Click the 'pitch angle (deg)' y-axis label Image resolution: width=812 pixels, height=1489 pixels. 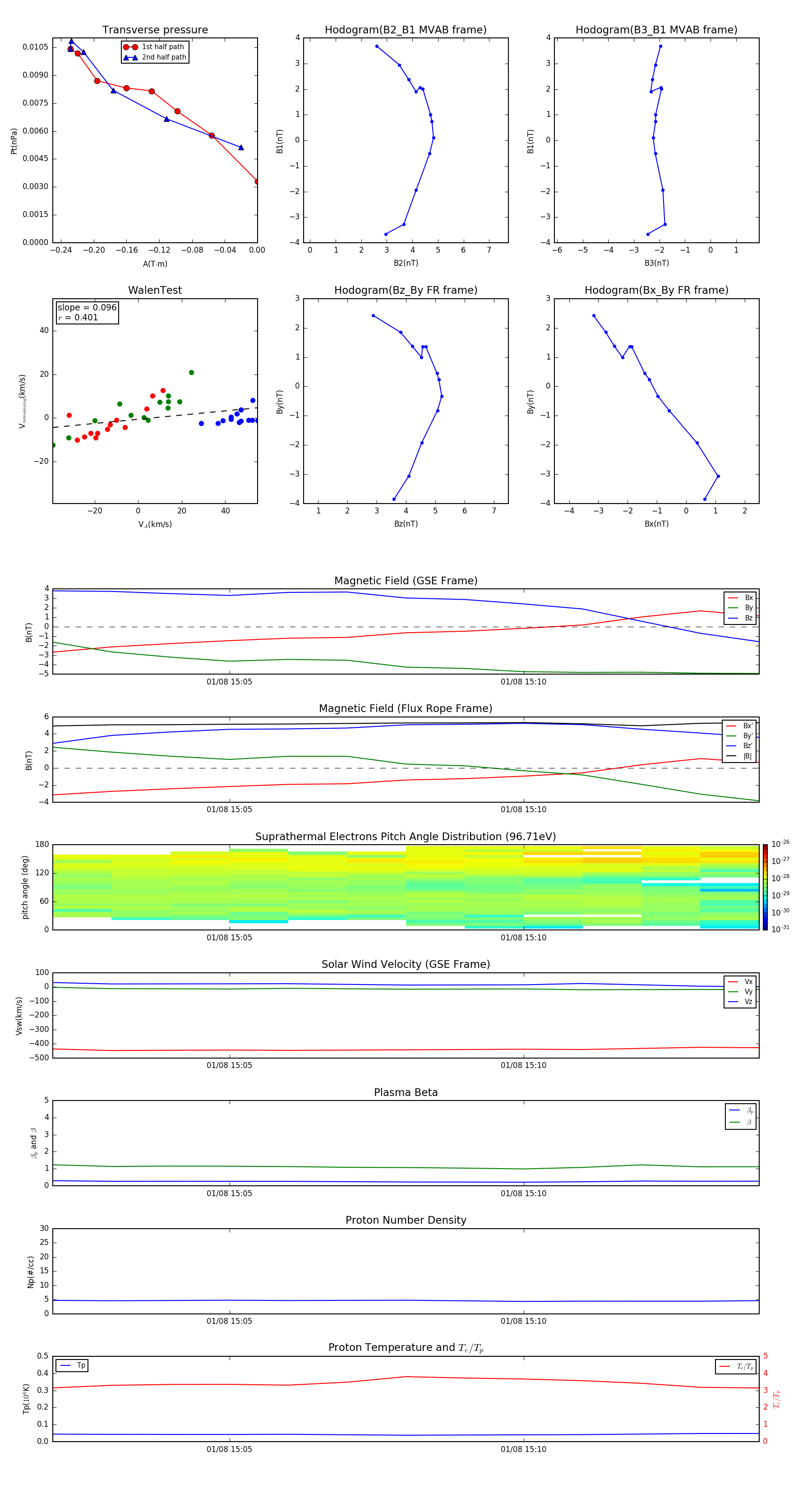coord(25,887)
